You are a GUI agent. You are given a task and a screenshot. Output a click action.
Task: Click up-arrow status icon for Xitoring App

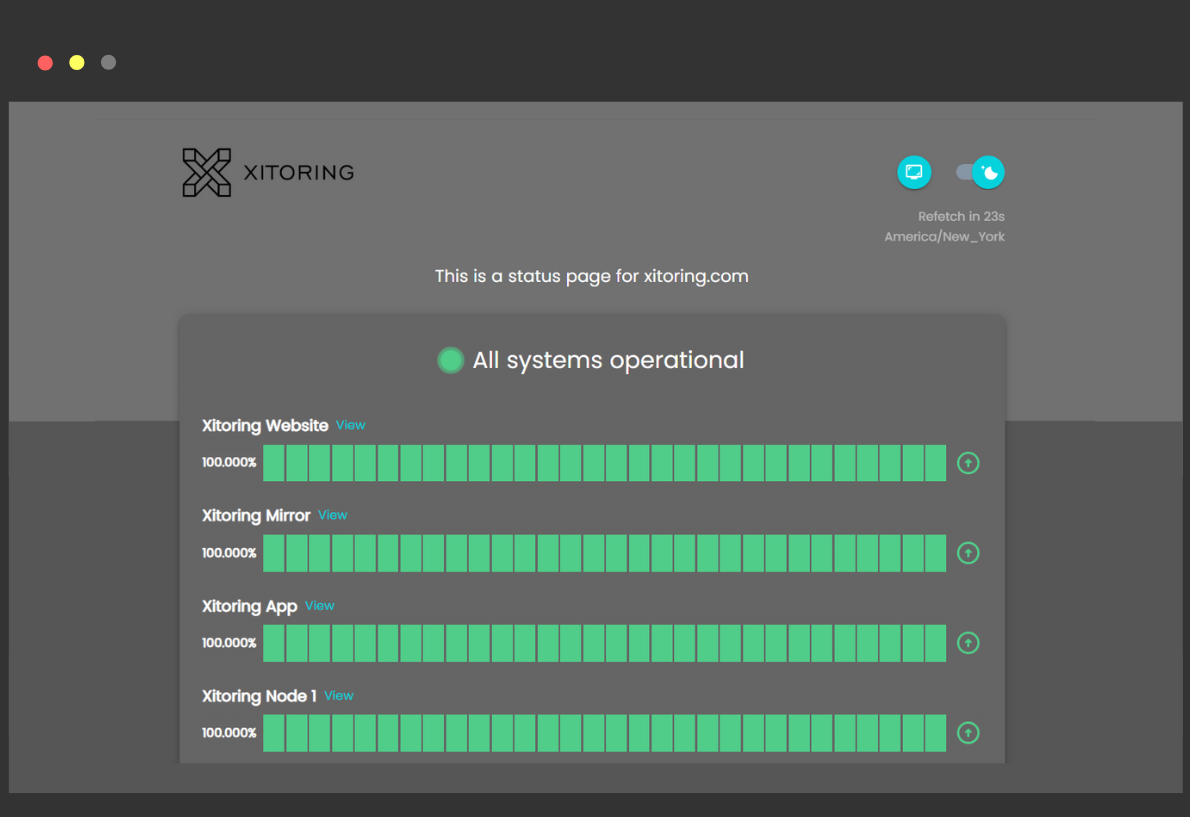point(968,643)
